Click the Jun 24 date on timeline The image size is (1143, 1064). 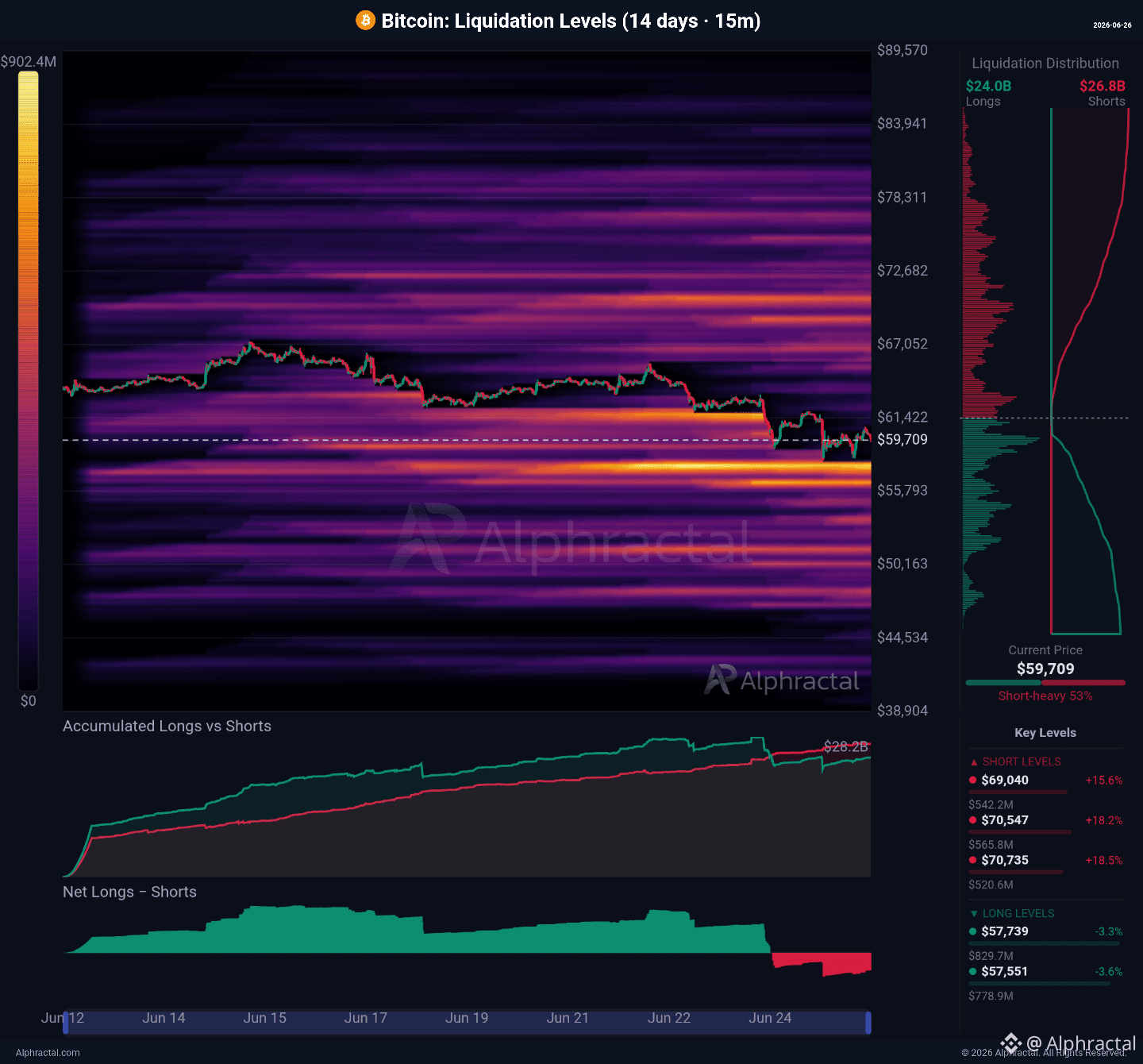click(770, 1018)
